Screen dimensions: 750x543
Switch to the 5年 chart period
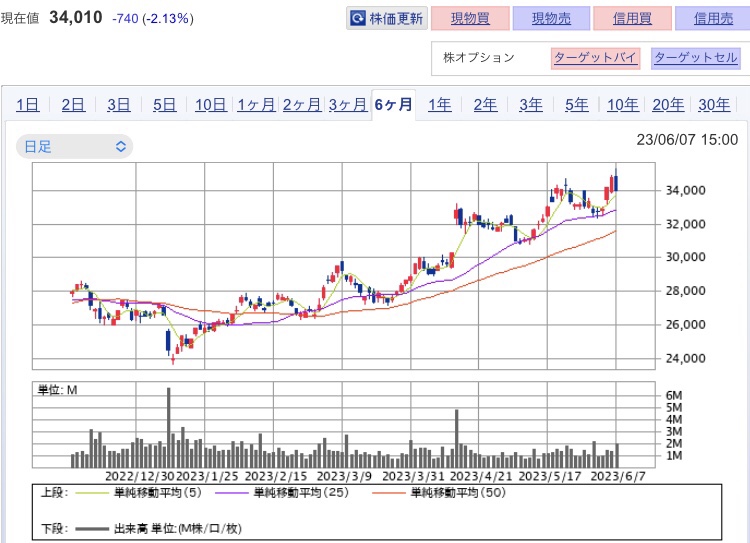point(577,104)
